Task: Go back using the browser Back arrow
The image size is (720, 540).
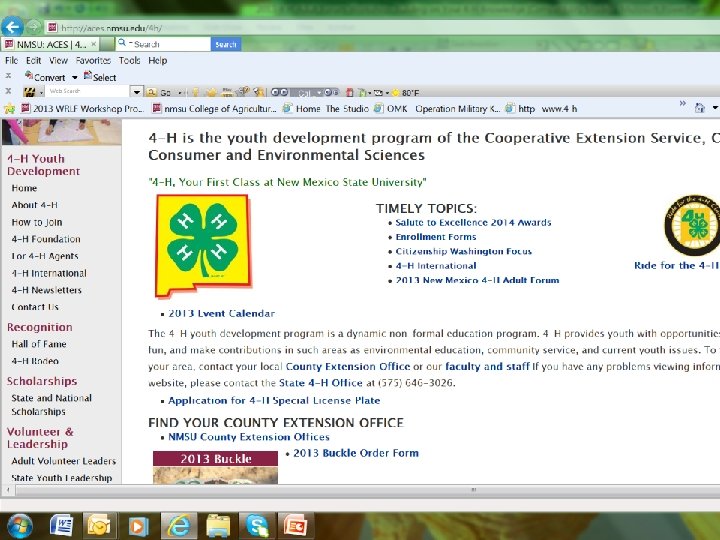Action: coord(12,27)
